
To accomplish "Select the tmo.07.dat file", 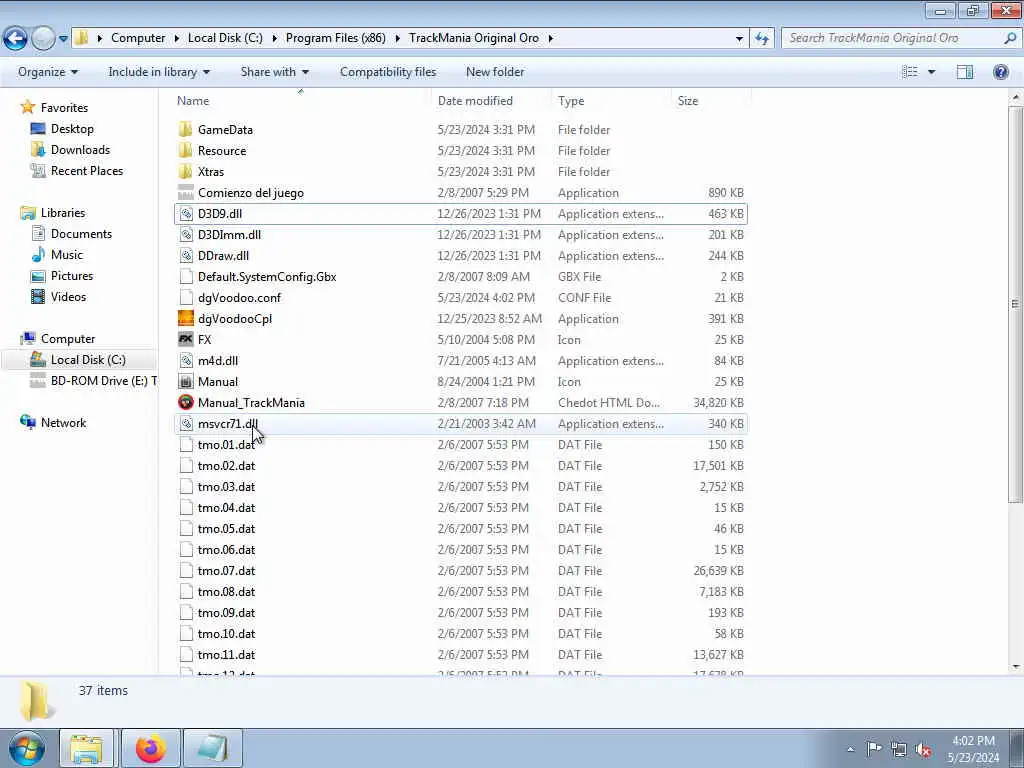I will (x=460, y=571).
